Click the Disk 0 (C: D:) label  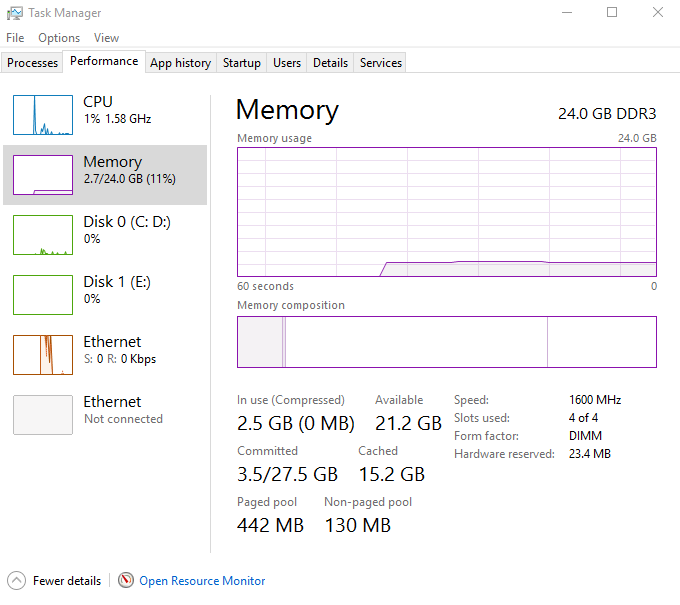click(127, 222)
